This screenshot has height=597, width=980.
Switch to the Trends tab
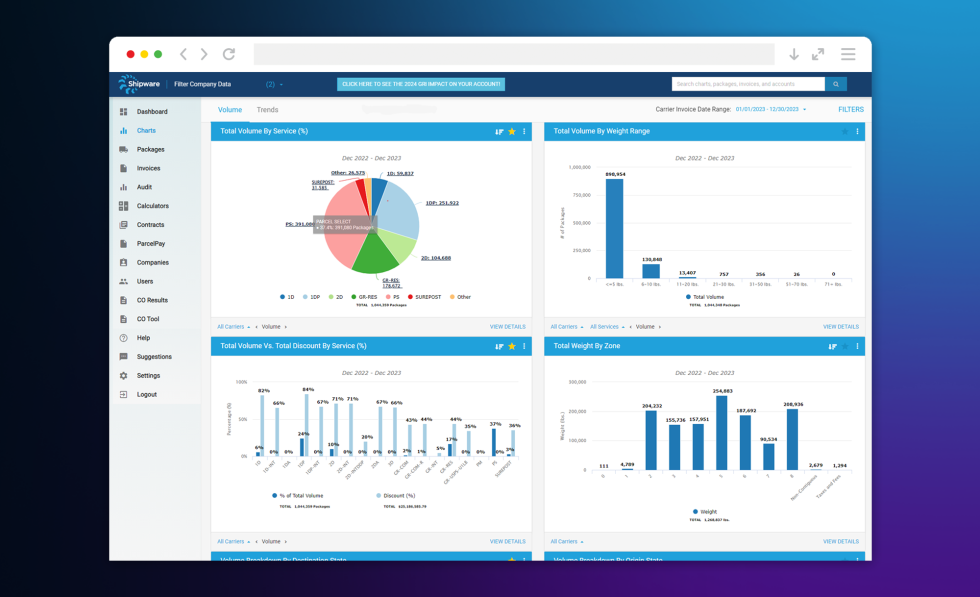267,110
